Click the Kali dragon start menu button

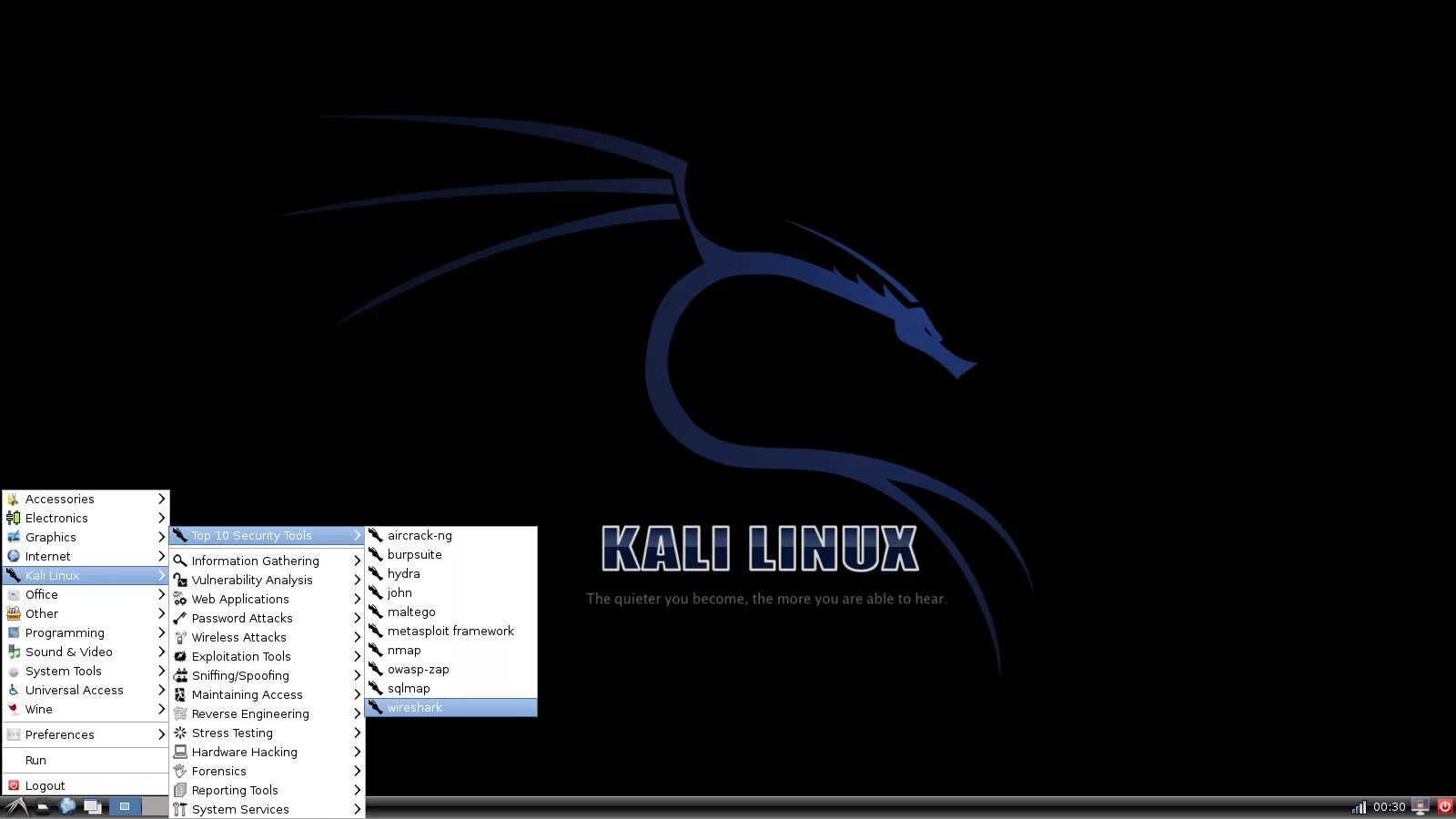tap(15, 806)
